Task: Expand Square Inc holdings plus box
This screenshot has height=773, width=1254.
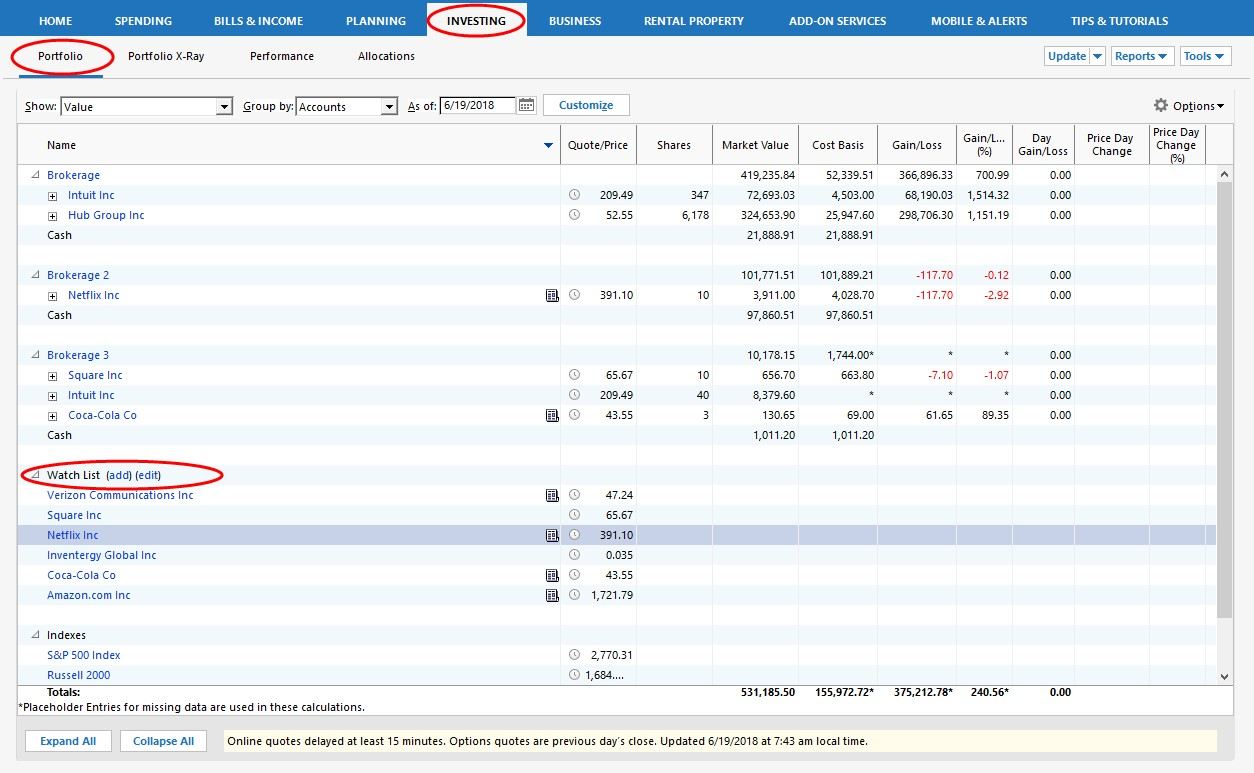Action: pos(53,376)
